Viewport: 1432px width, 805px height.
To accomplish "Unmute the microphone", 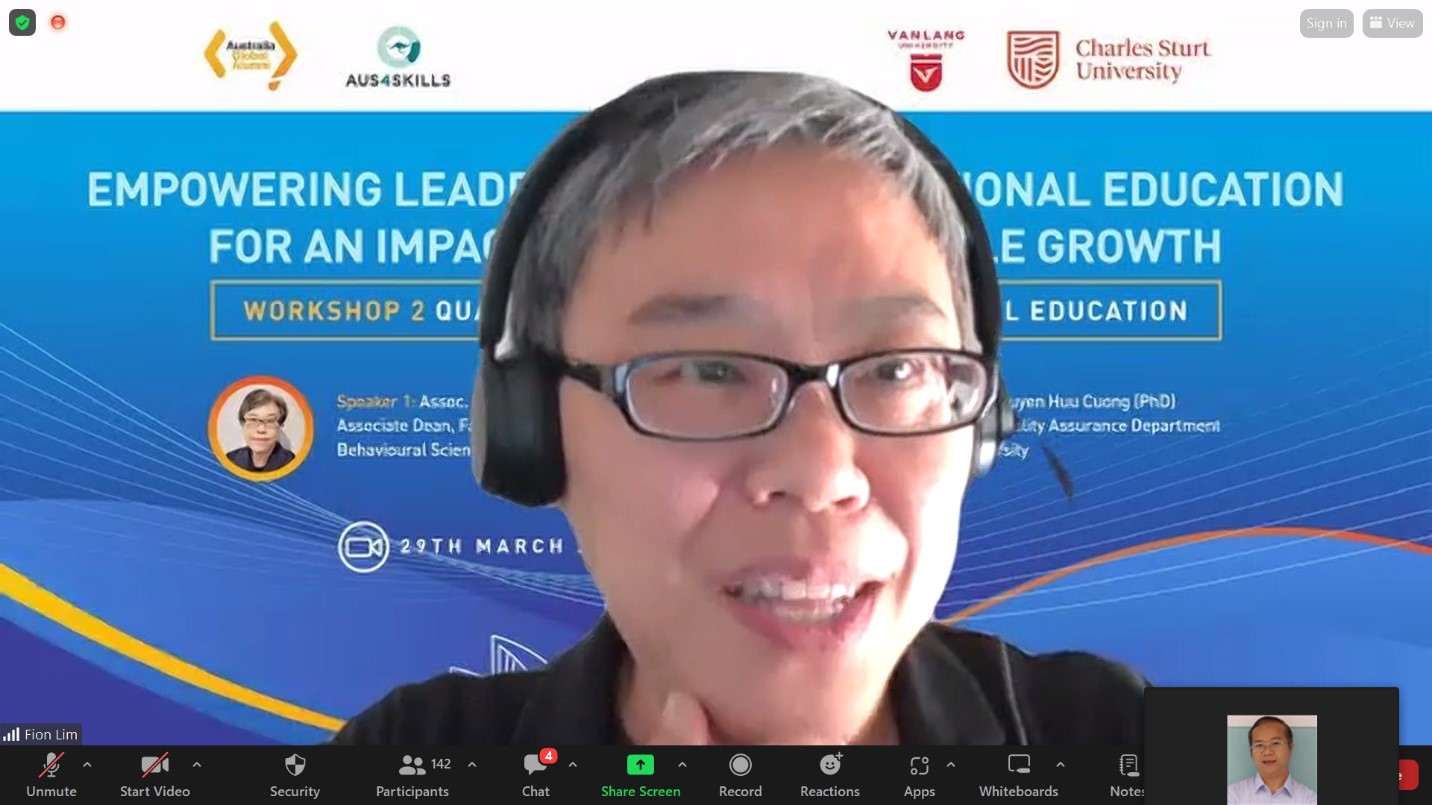I will click(51, 775).
